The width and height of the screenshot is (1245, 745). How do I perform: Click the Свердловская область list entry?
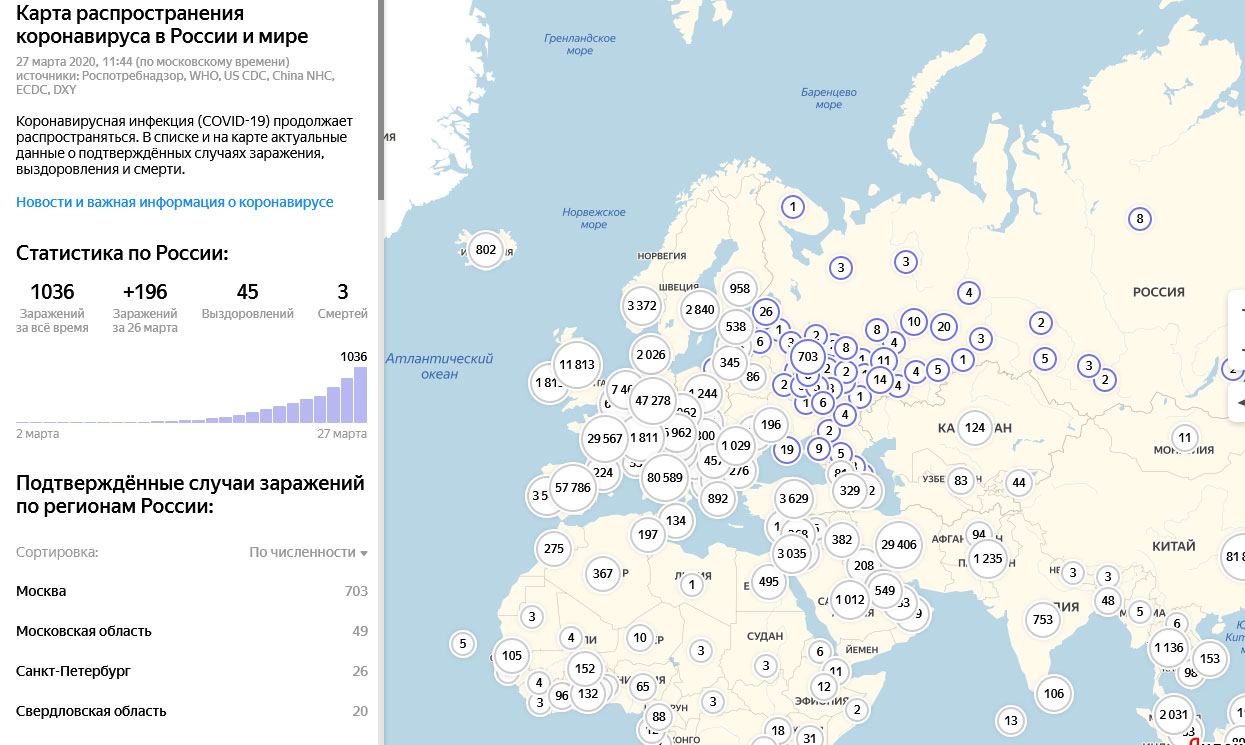[91, 711]
